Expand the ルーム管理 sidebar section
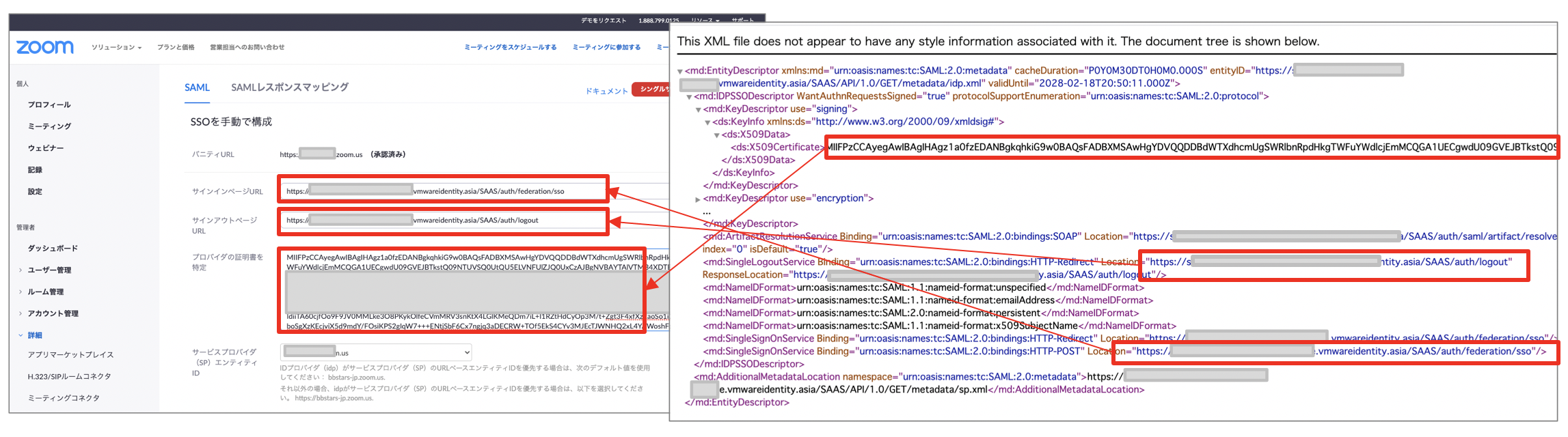The width and height of the screenshot is (1568, 437). tap(45, 292)
